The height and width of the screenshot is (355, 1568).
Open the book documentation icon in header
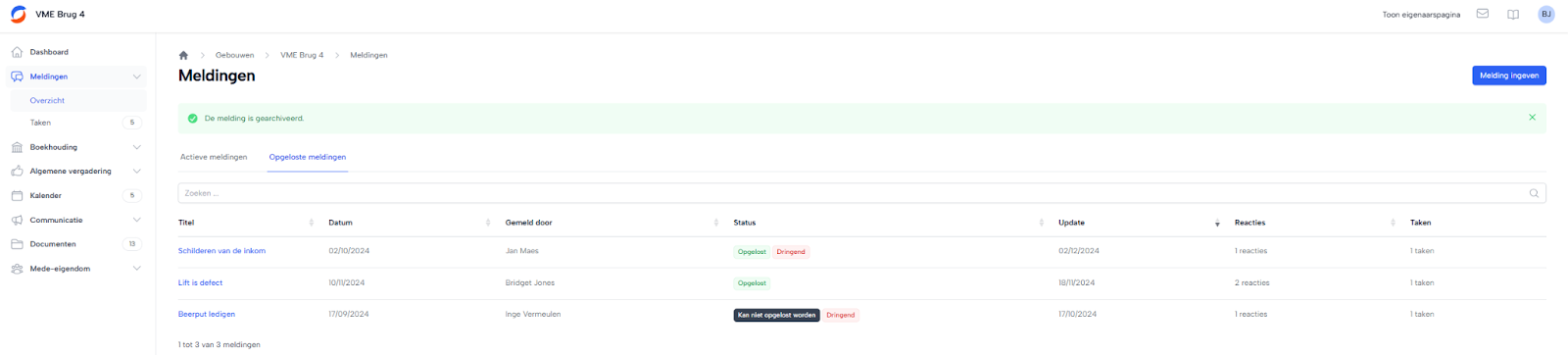1513,15
